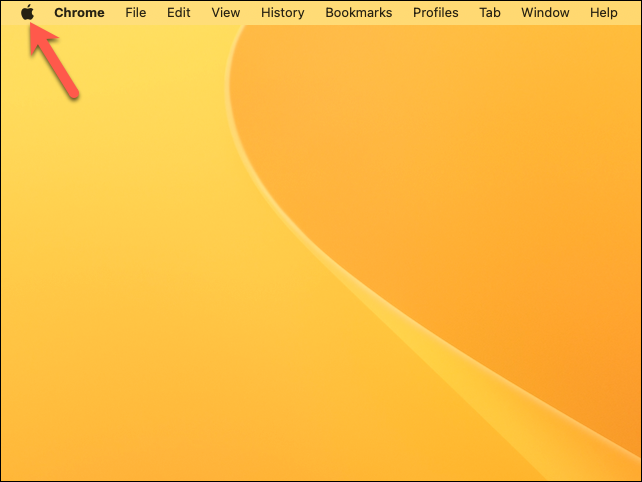
Task: Open the Tab menu
Action: (x=490, y=13)
